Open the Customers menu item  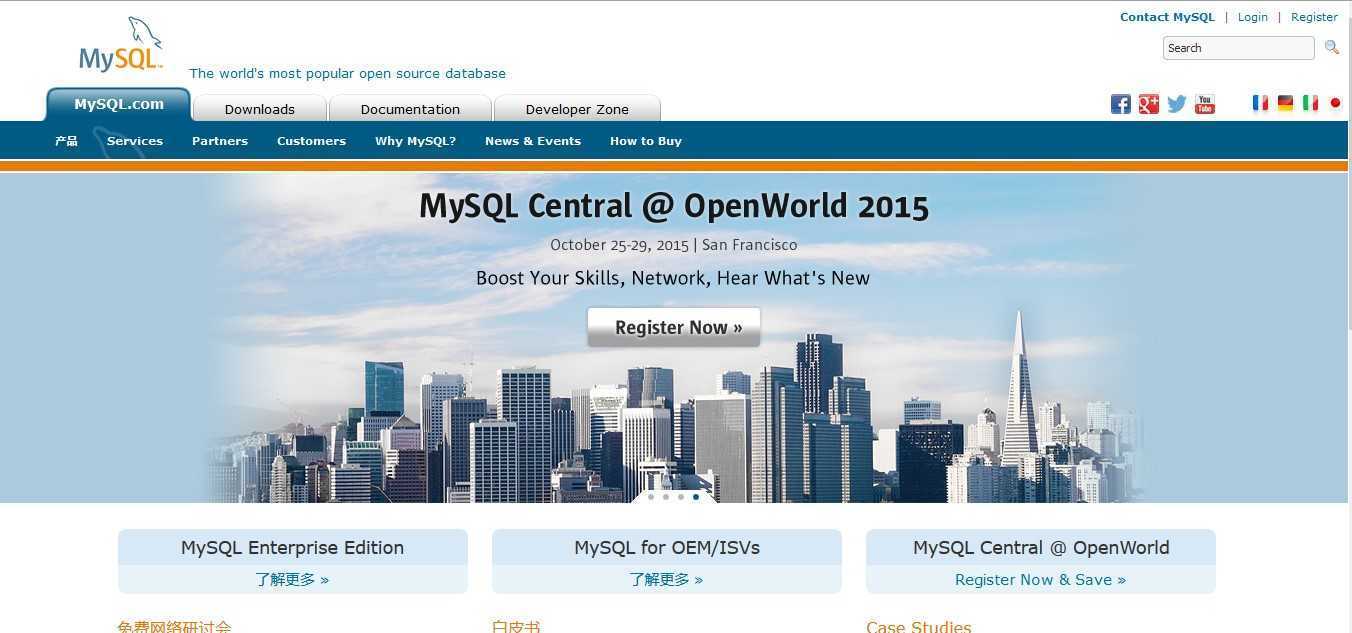311,141
